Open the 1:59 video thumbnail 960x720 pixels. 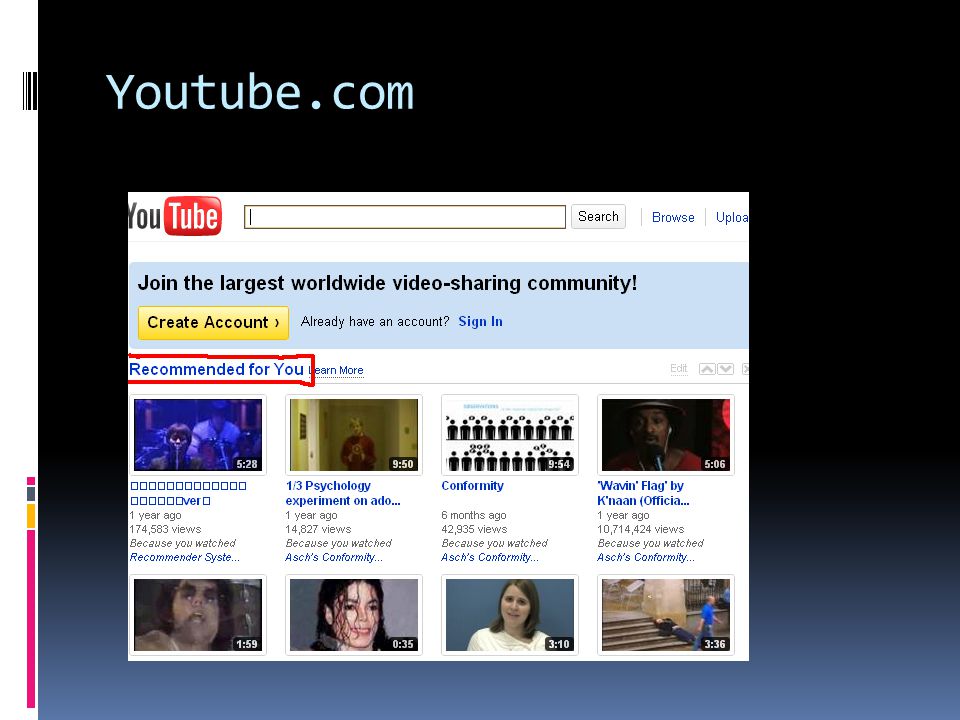(x=198, y=615)
